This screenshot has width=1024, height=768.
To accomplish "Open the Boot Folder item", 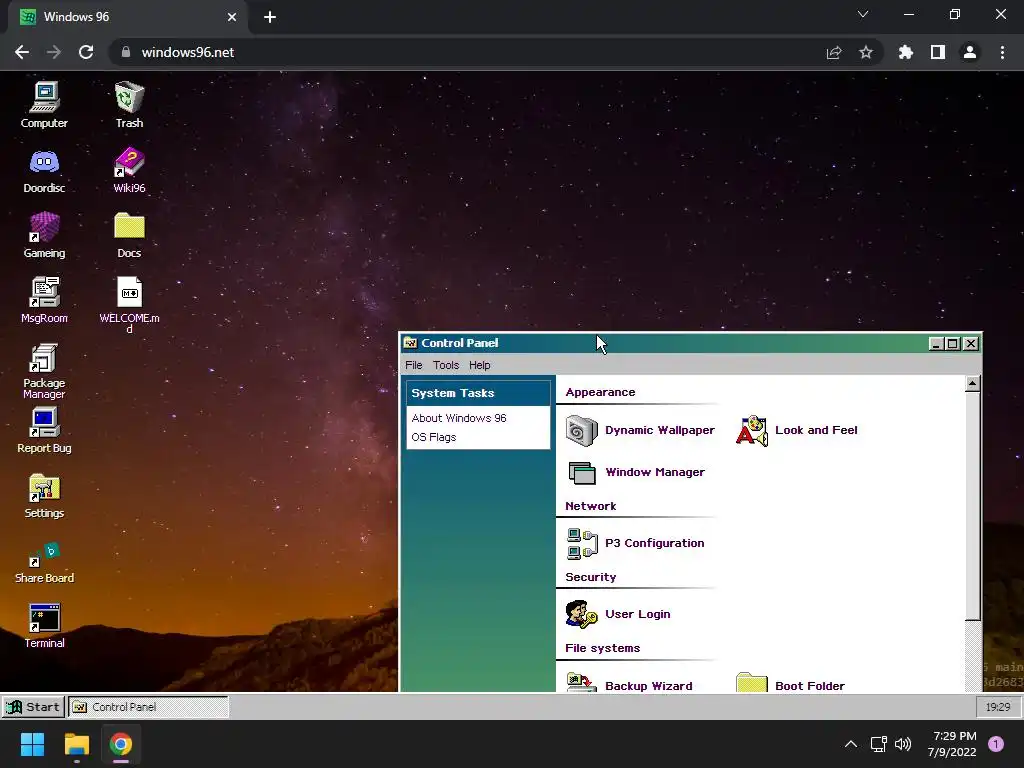I will click(790, 684).
